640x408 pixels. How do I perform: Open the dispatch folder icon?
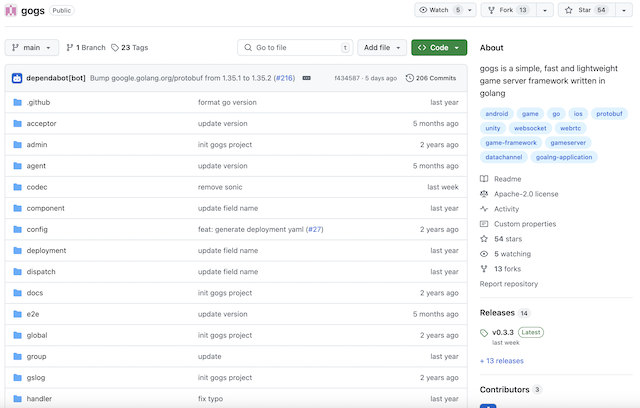17,272
